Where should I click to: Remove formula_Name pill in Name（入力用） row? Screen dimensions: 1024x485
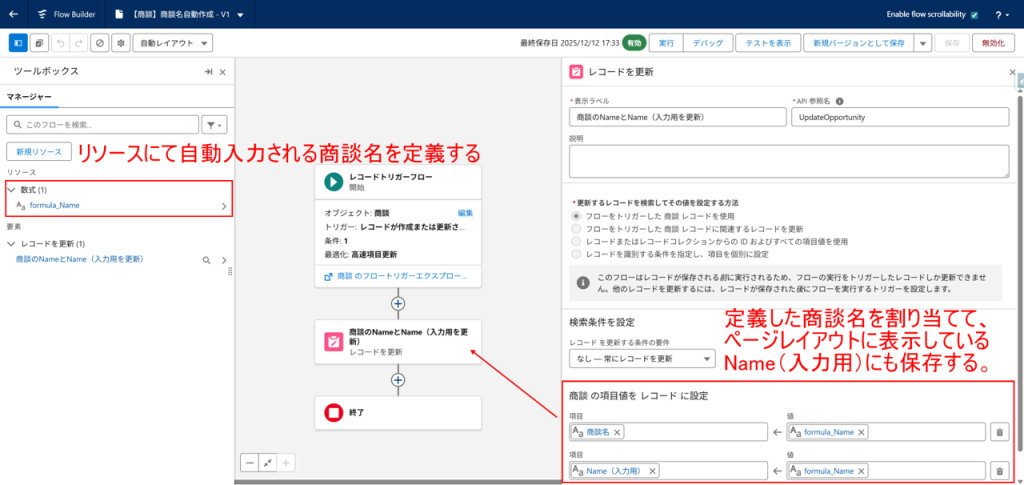click(x=861, y=471)
